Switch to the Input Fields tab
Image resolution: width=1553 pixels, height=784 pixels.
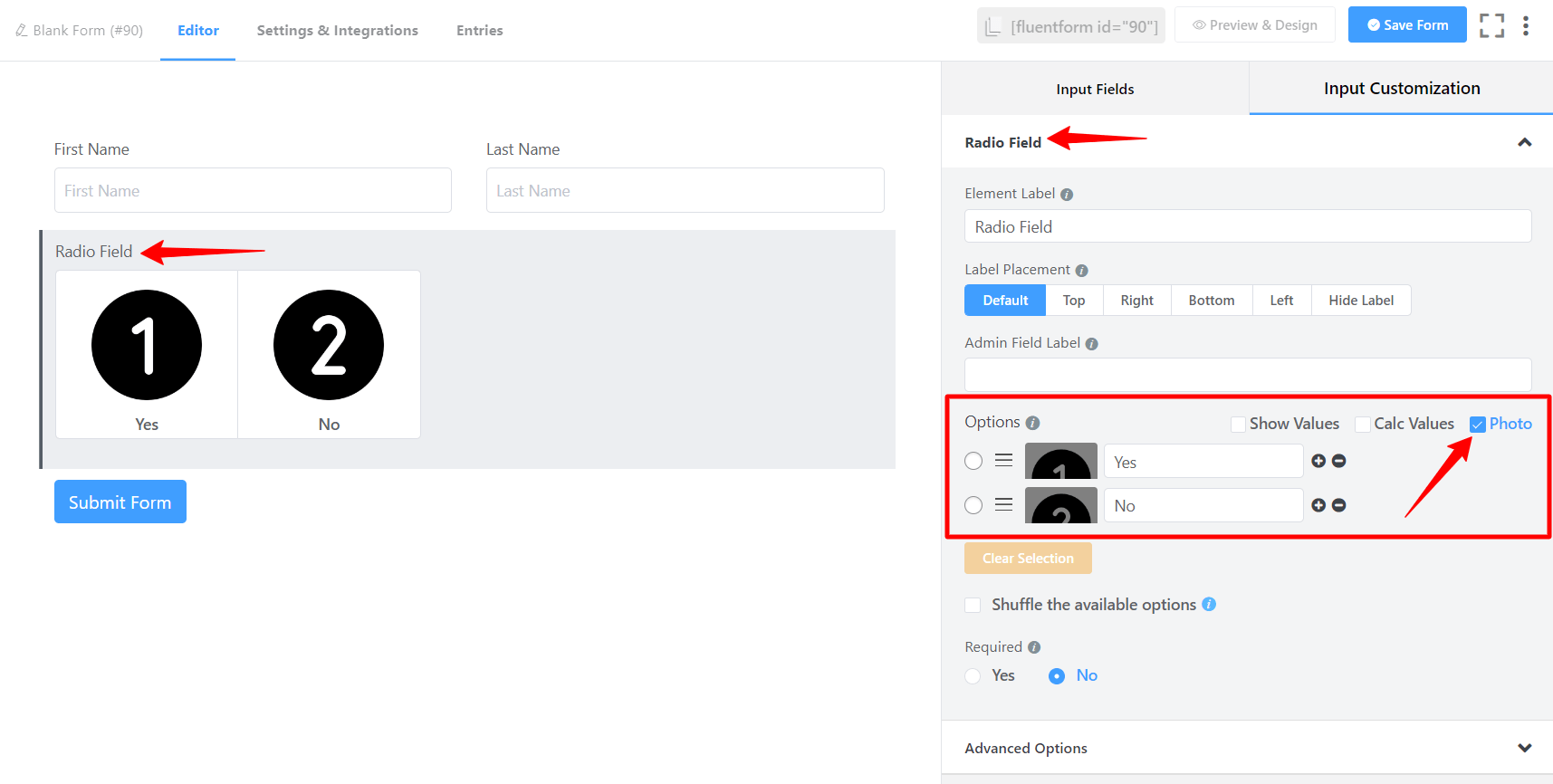(1095, 89)
